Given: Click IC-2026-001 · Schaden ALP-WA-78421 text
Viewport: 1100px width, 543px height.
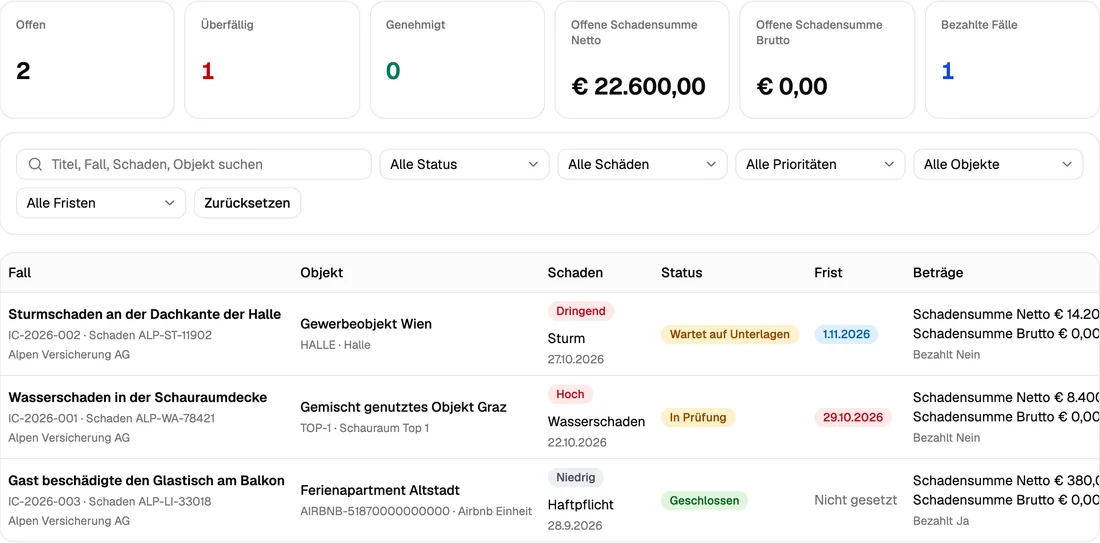Looking at the screenshot, I should [112, 418].
